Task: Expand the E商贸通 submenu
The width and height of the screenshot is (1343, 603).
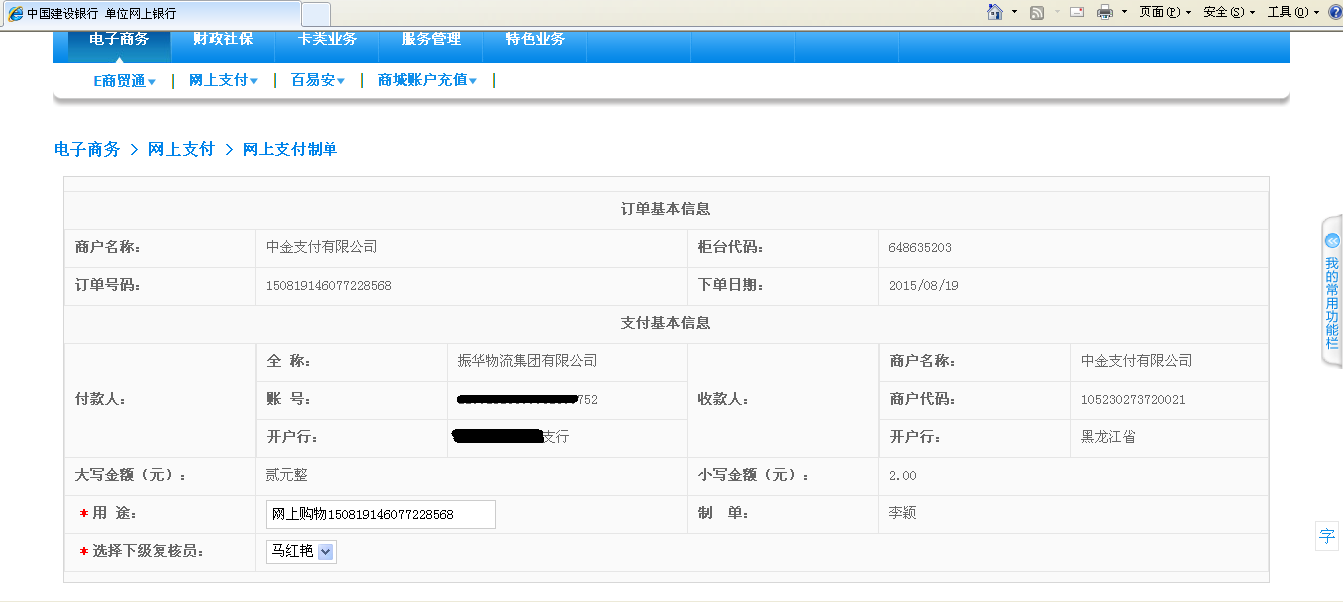Action: click(x=124, y=81)
